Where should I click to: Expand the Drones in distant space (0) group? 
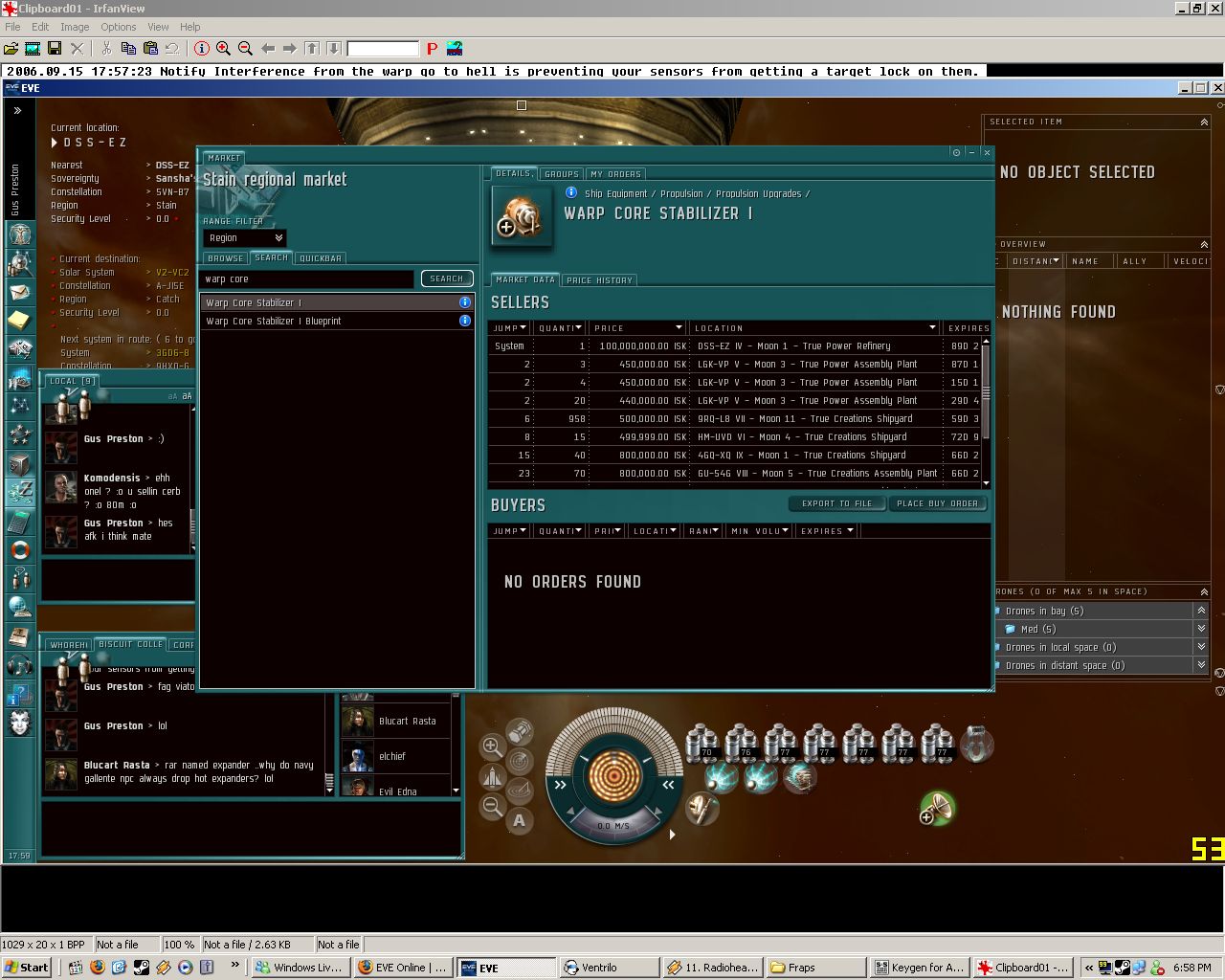click(1201, 665)
